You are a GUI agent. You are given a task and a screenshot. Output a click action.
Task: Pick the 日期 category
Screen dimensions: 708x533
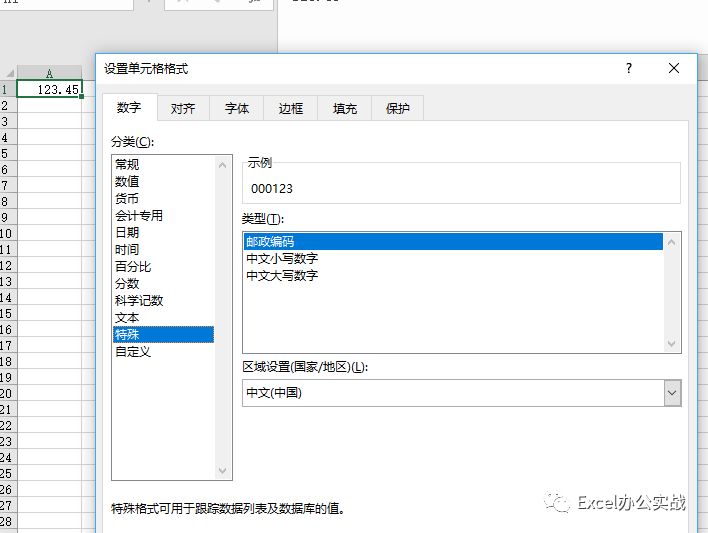coord(163,232)
